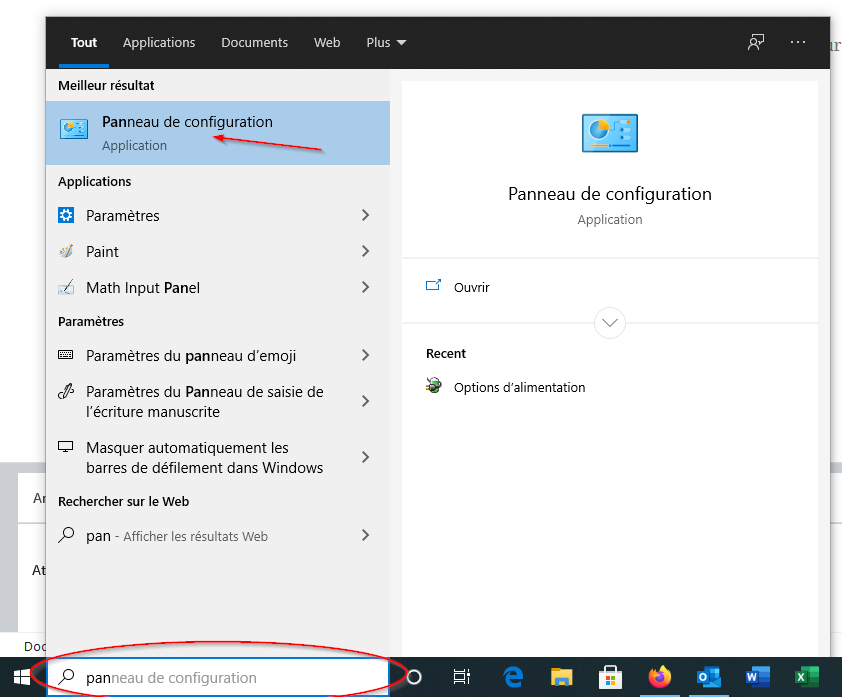Viewport: 842px width, 697px height.
Task: Click Ouvrir to open the Control Panel
Action: coord(471,287)
